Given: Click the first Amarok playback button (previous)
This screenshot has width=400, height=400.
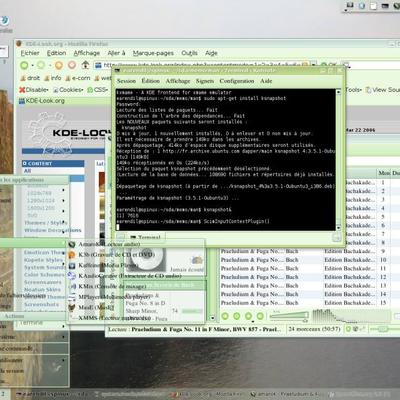Looking at the screenshot, I should [x=225, y=316].
